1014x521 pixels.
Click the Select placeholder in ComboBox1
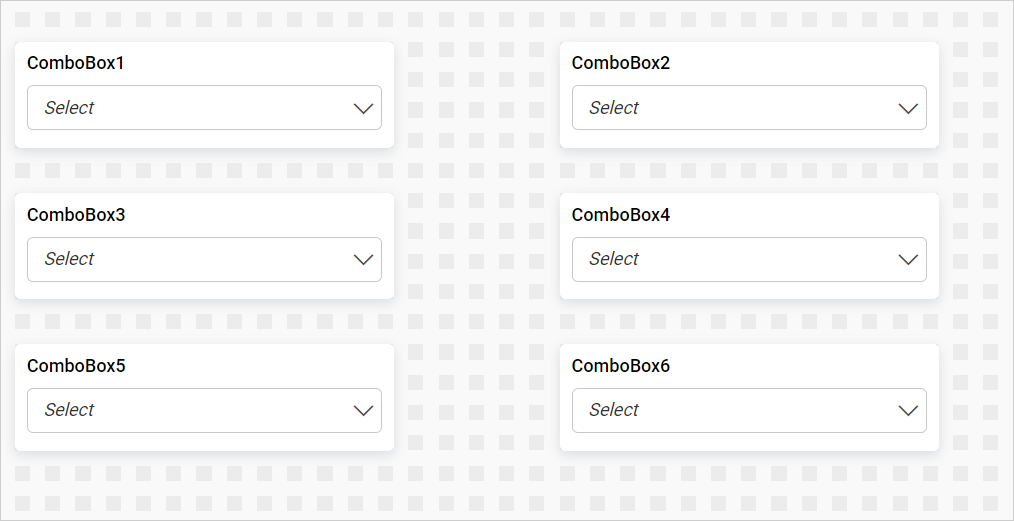[x=70, y=108]
